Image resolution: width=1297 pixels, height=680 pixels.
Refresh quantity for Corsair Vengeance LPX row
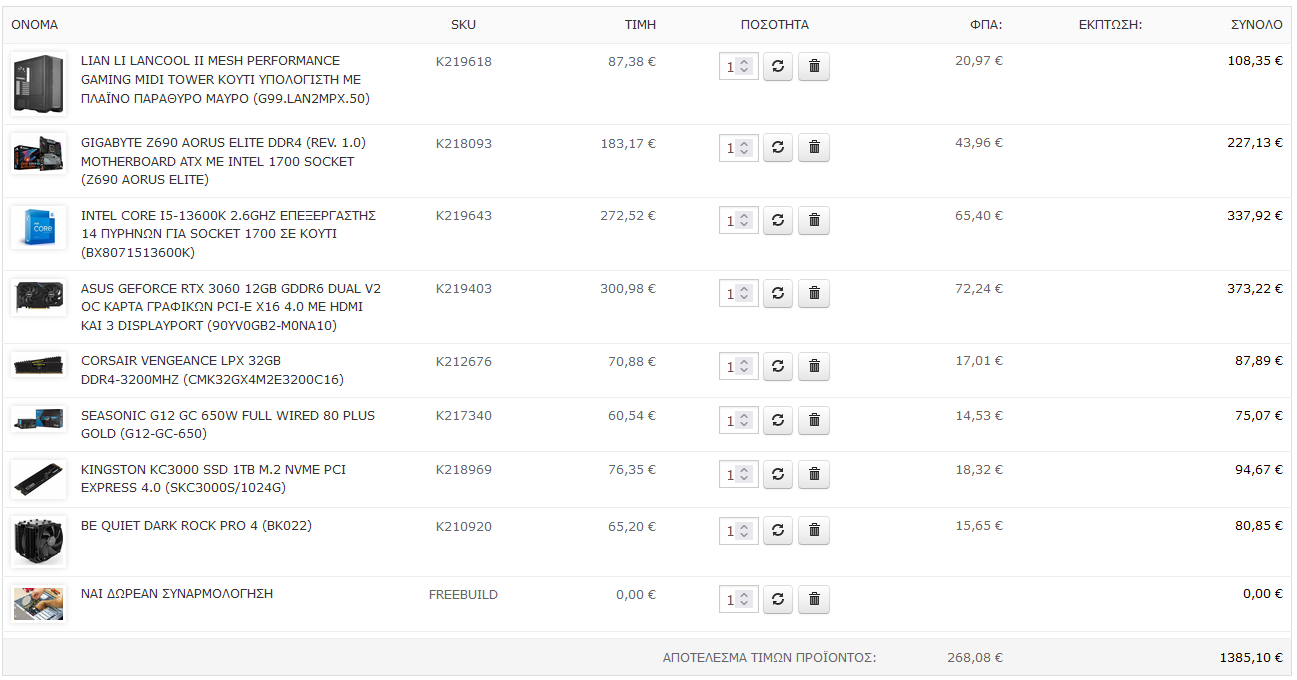778,367
